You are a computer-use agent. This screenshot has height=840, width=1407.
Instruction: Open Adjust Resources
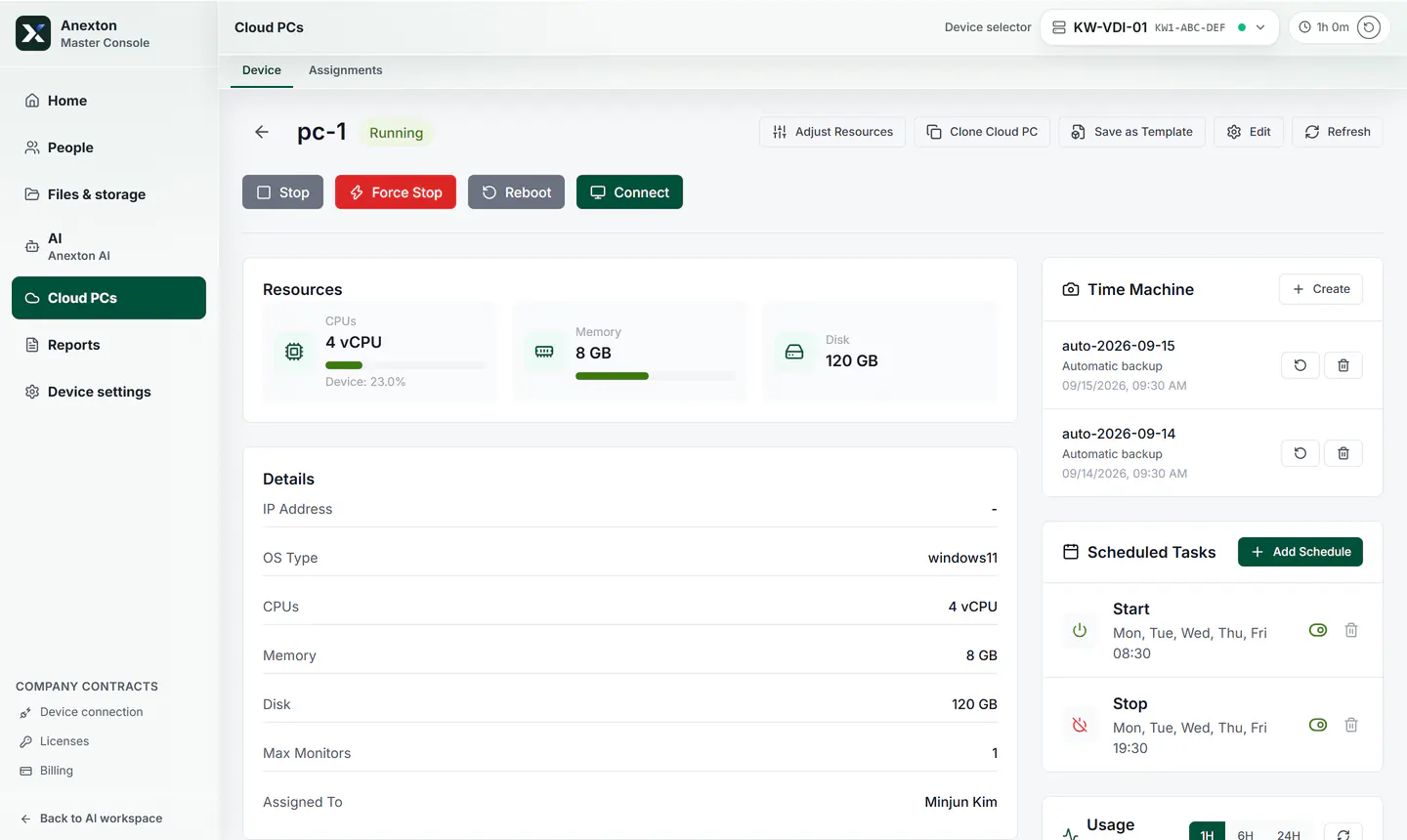click(x=832, y=132)
